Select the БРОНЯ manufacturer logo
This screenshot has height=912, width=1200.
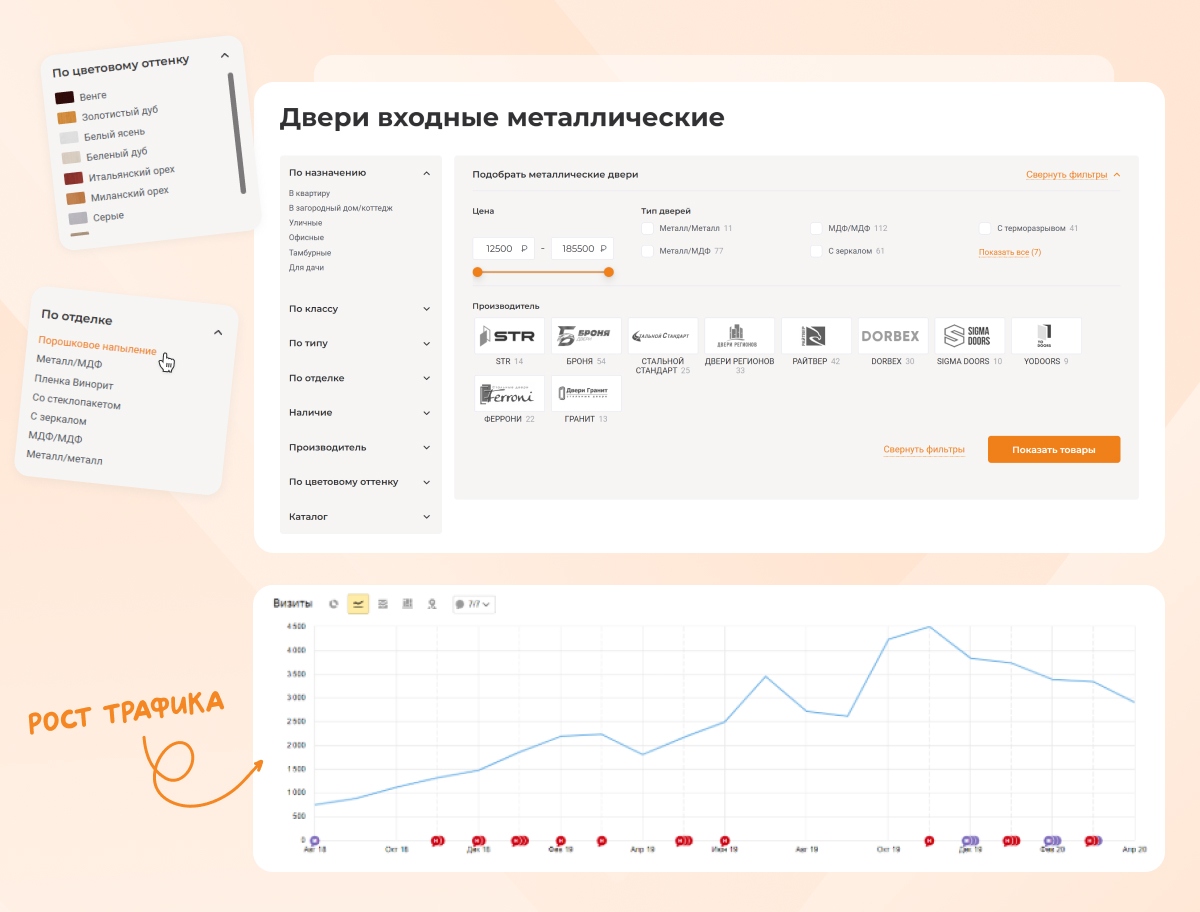tap(586, 336)
